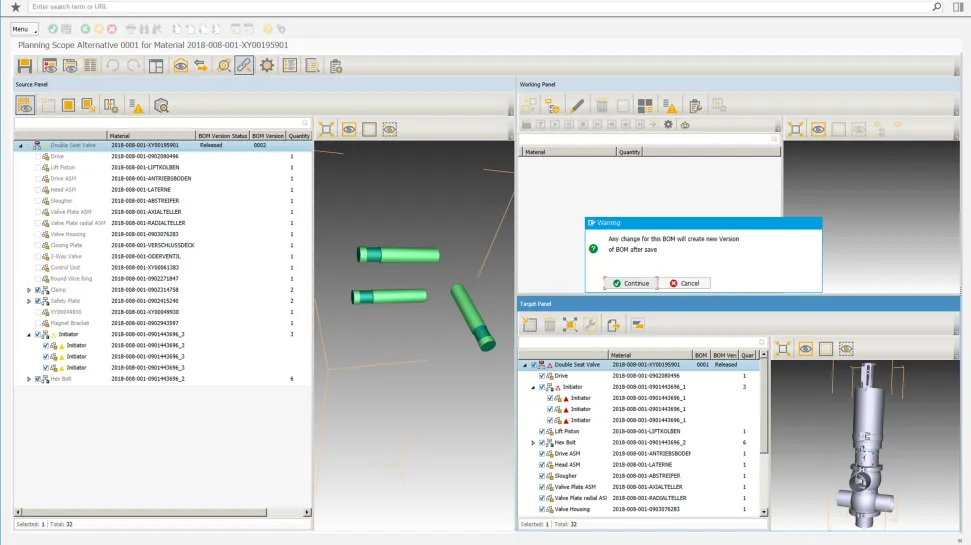The height and width of the screenshot is (545, 971).
Task: Click the wrench icon in Target Panel toolbar
Action: click(x=589, y=324)
